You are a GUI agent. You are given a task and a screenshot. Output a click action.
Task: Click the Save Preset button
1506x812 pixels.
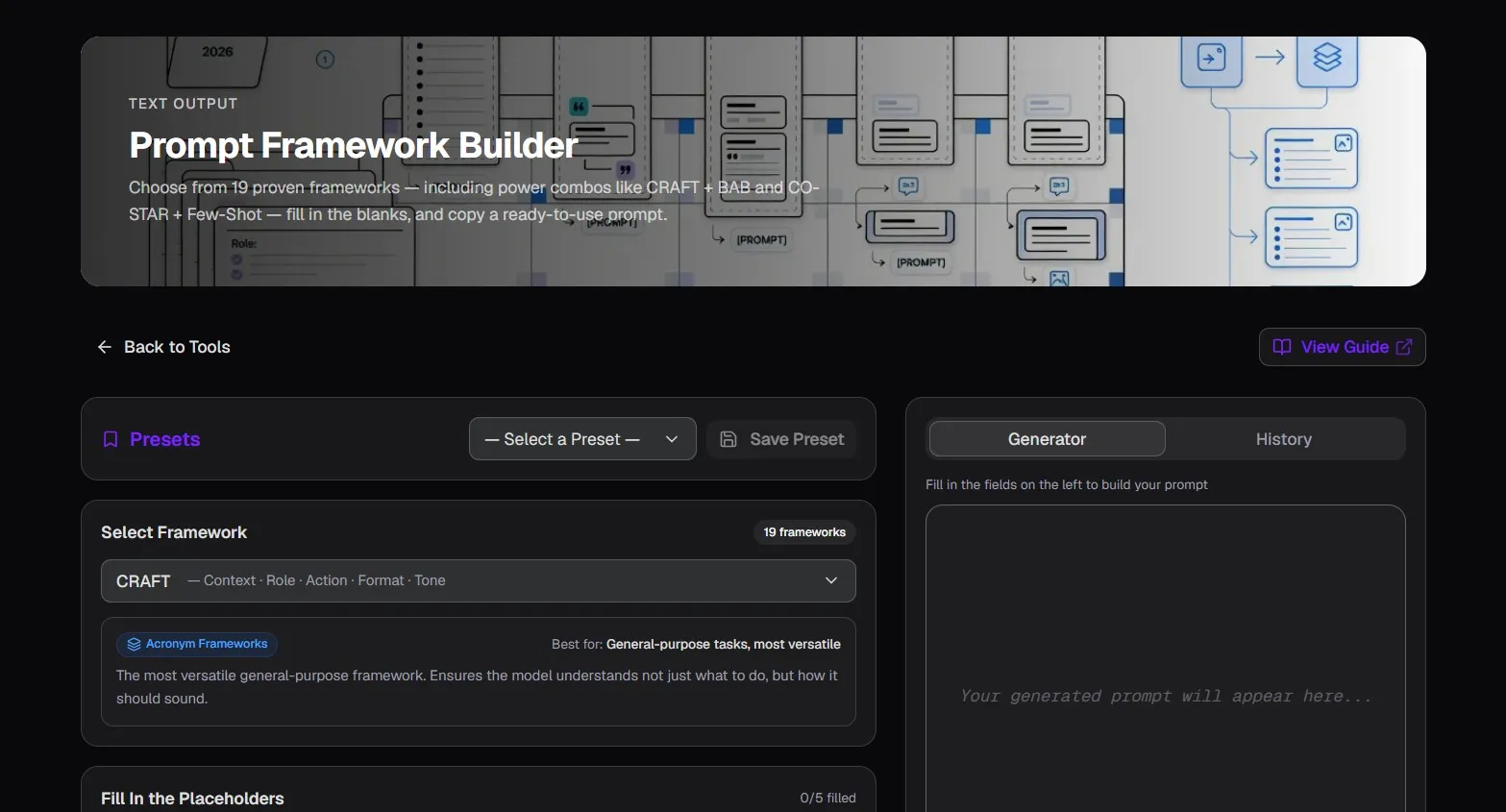pos(781,439)
